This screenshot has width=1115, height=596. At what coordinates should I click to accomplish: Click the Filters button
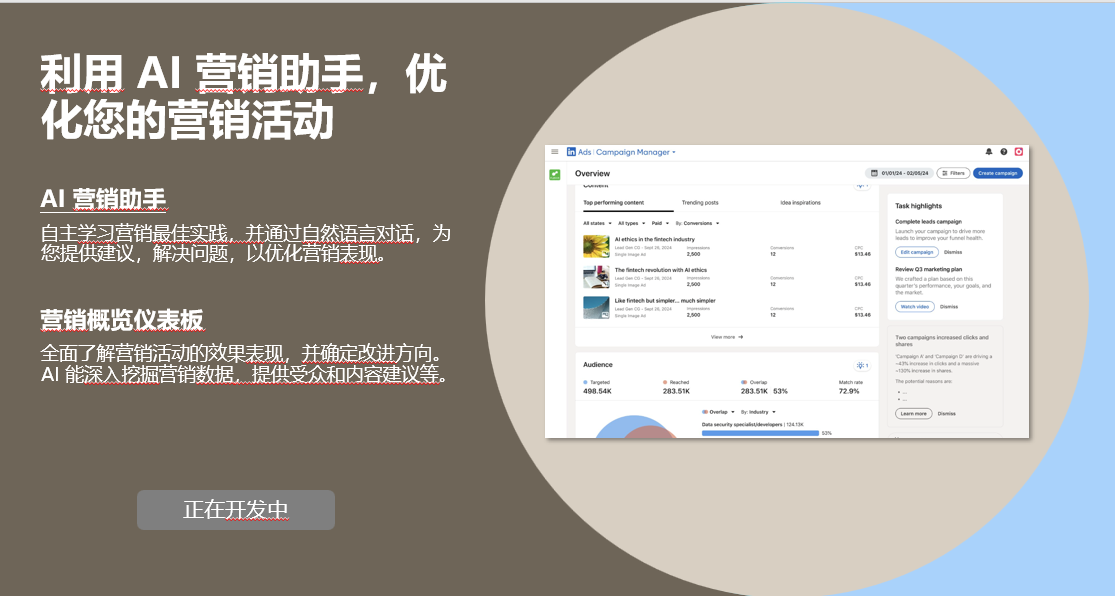[x=953, y=173]
